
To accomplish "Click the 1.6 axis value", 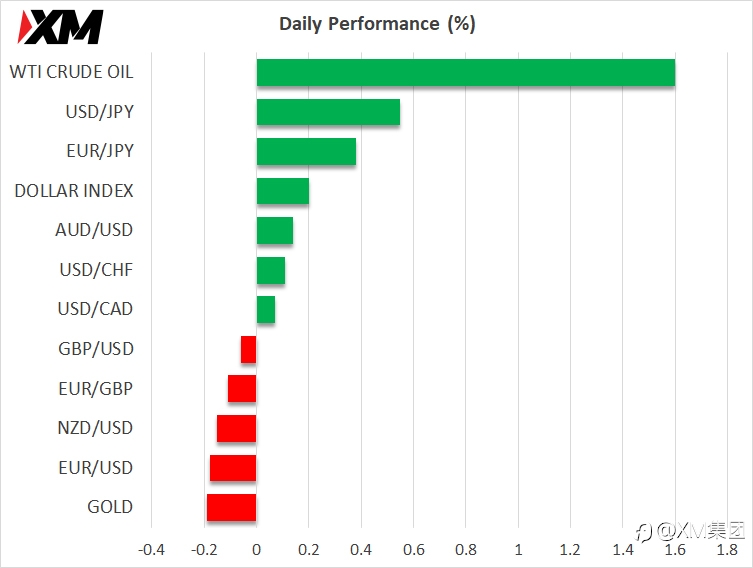I will 675,549.
